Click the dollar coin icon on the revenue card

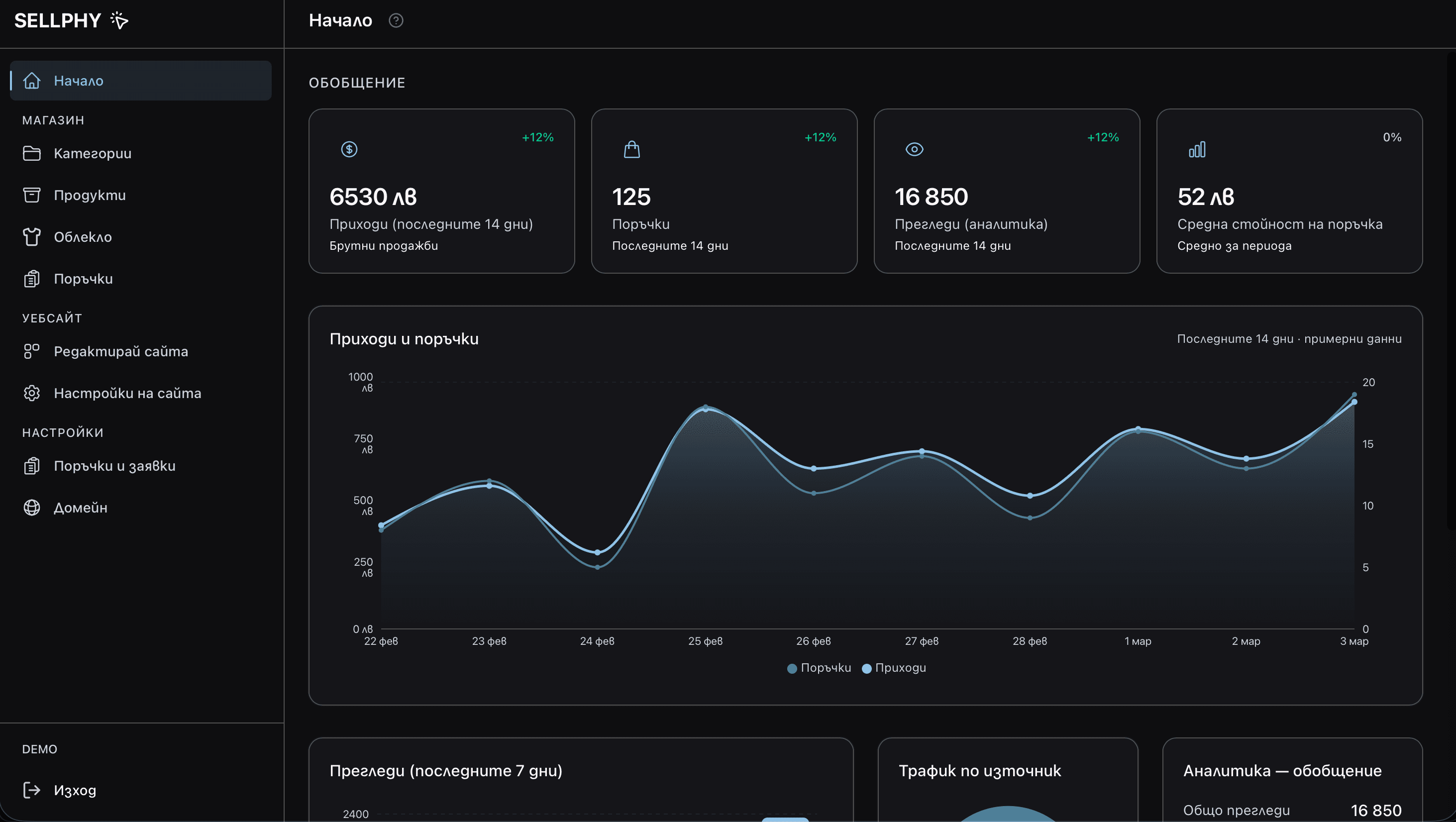point(349,149)
